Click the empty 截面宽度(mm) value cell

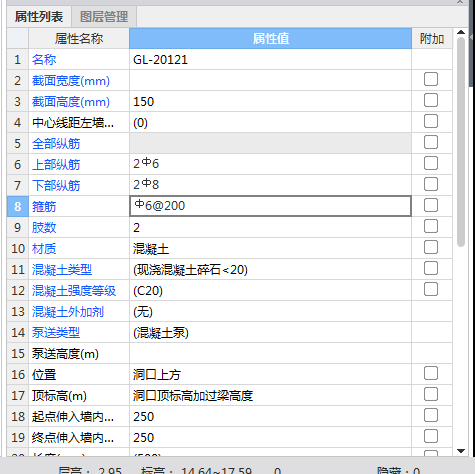coord(270,81)
